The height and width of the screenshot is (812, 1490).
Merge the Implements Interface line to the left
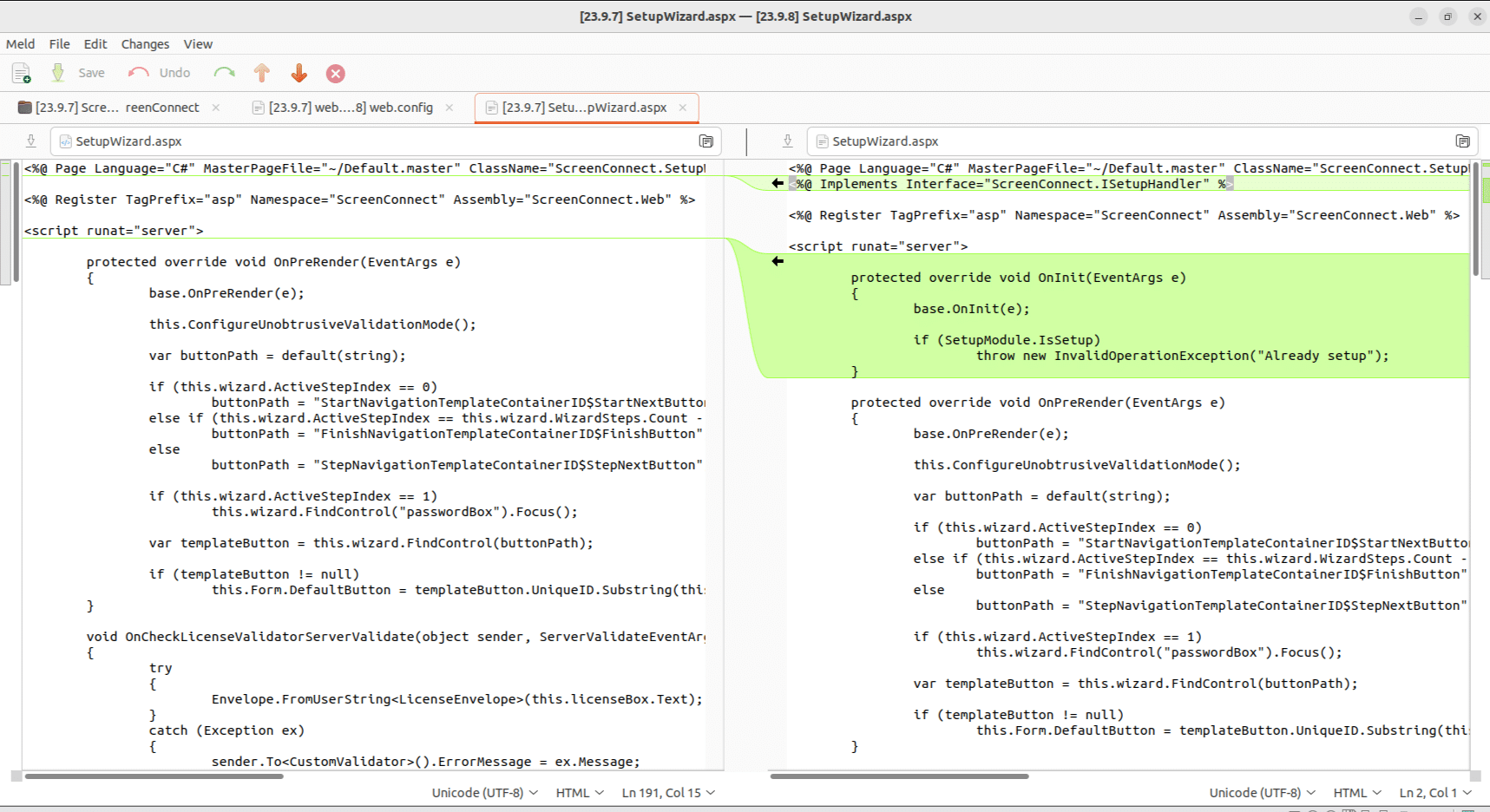[777, 183]
